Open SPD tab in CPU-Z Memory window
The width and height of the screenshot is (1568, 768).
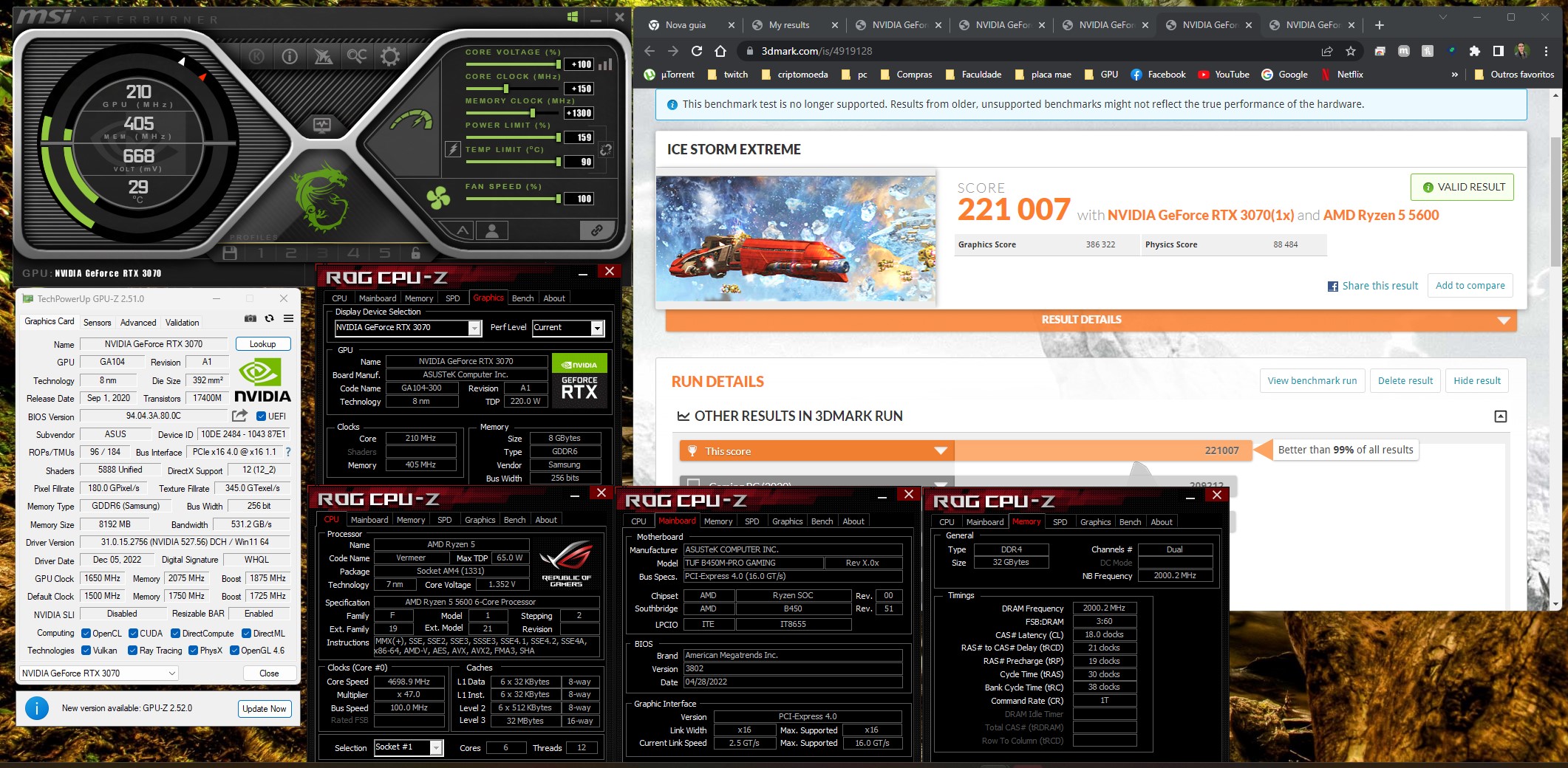tap(1060, 522)
